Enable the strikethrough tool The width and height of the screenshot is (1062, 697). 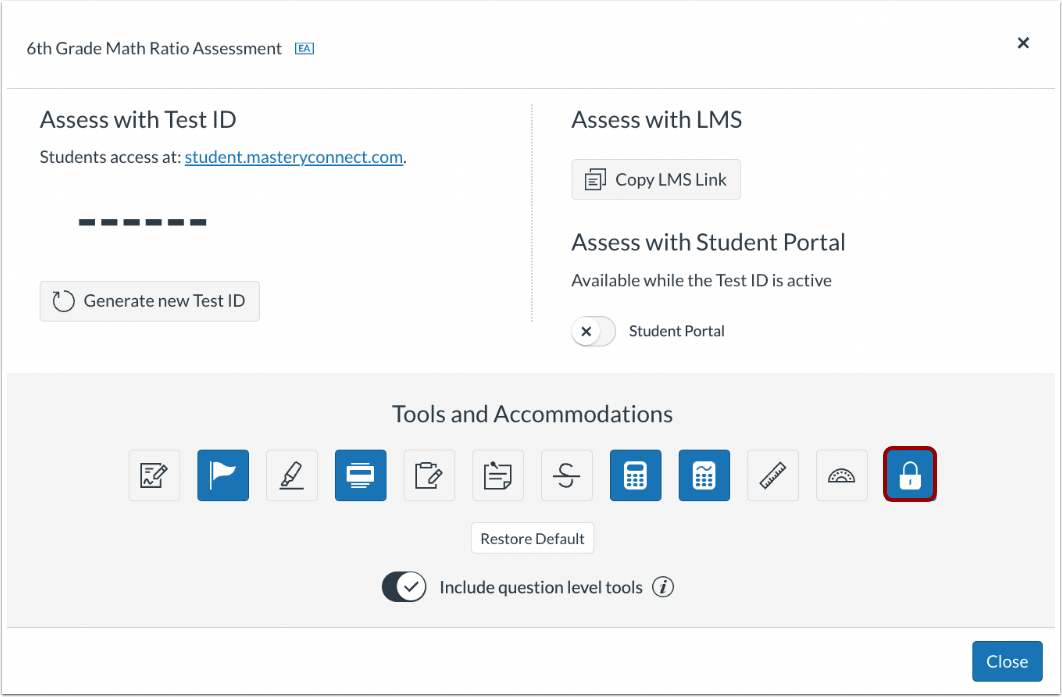coord(567,475)
